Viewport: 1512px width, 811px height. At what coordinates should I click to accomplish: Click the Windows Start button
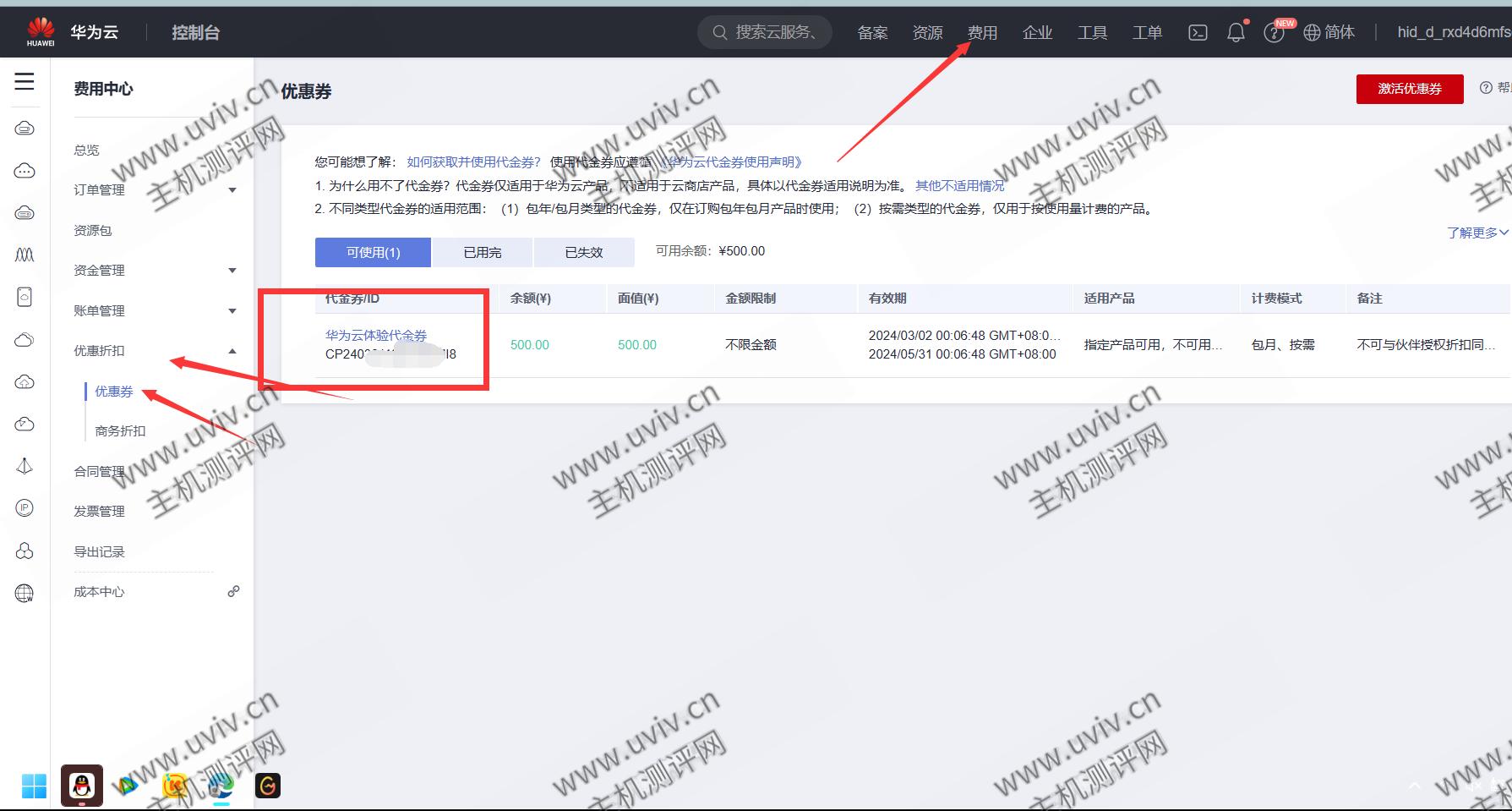tap(34, 786)
